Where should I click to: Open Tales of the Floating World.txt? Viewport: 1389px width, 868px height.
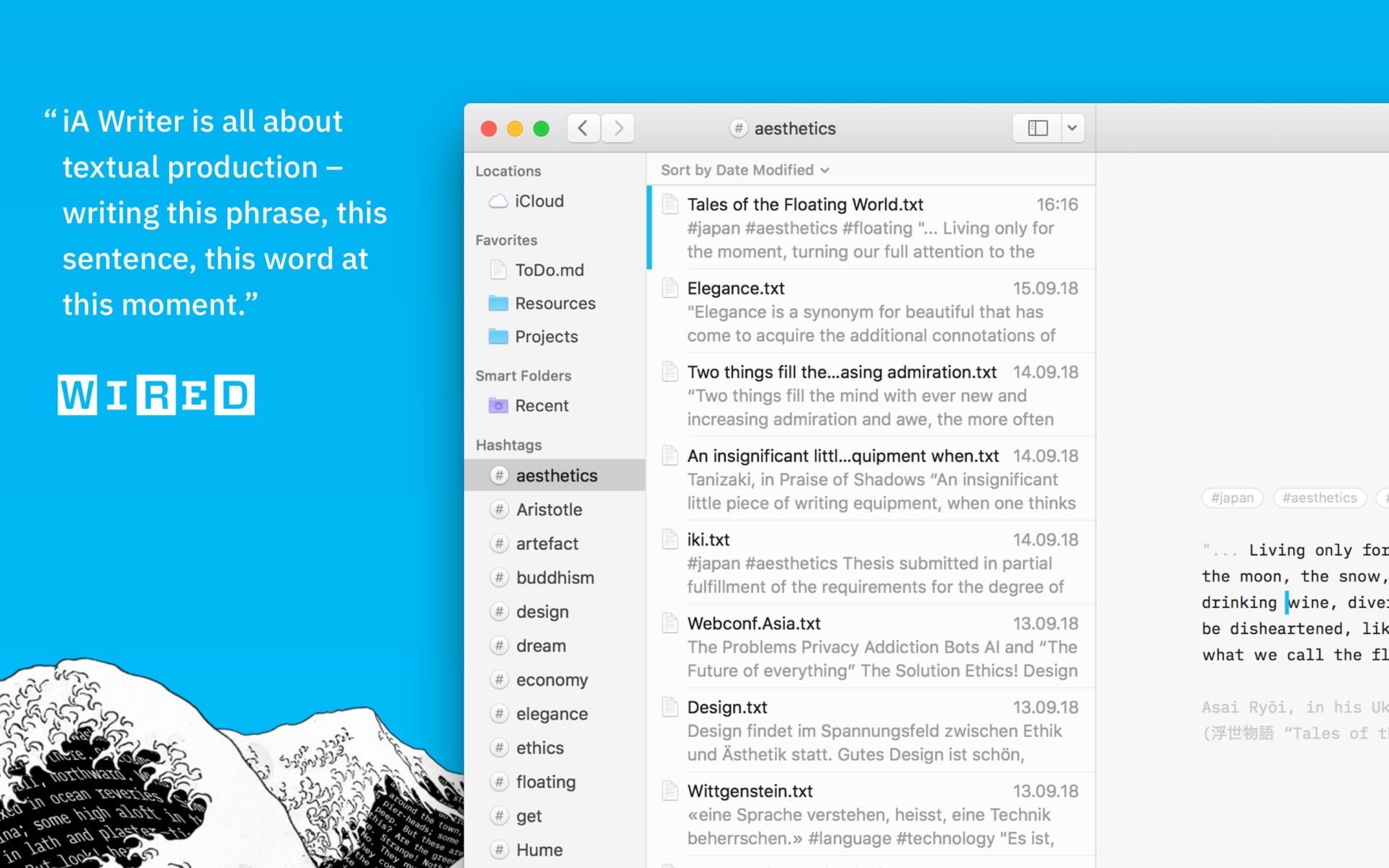click(871, 227)
